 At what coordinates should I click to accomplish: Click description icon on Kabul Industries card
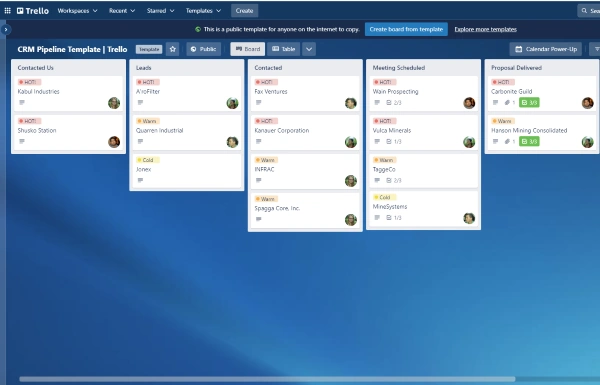pos(22,103)
